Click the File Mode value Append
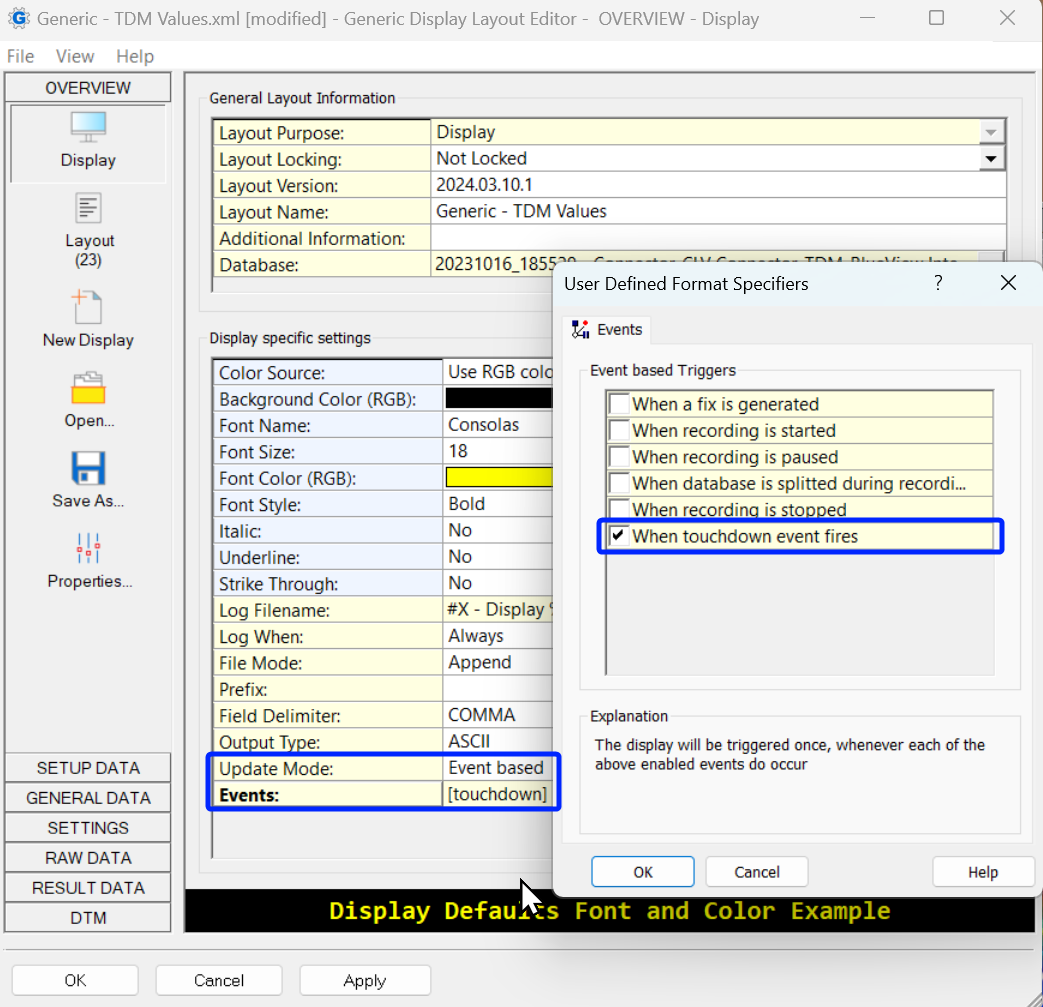 (x=498, y=662)
